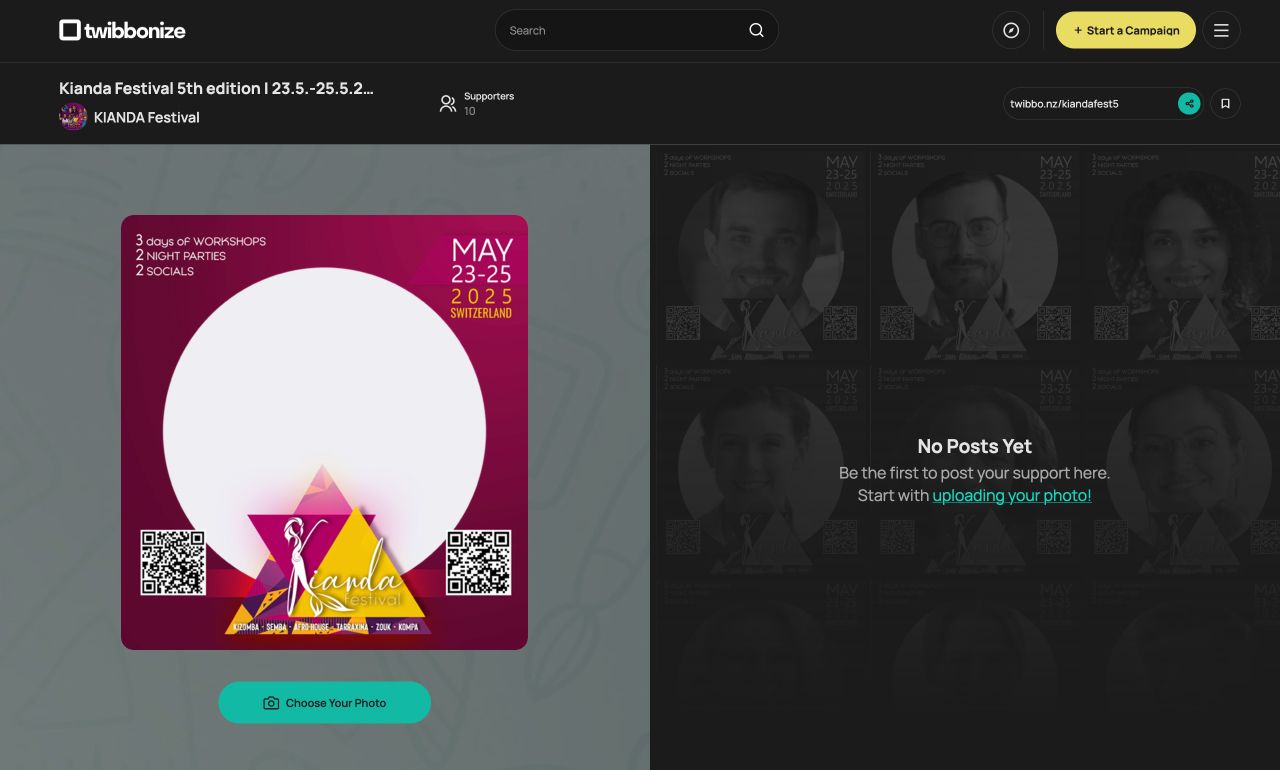1280x770 pixels.
Task: Bookmark this campaign
Action: coord(1225,104)
